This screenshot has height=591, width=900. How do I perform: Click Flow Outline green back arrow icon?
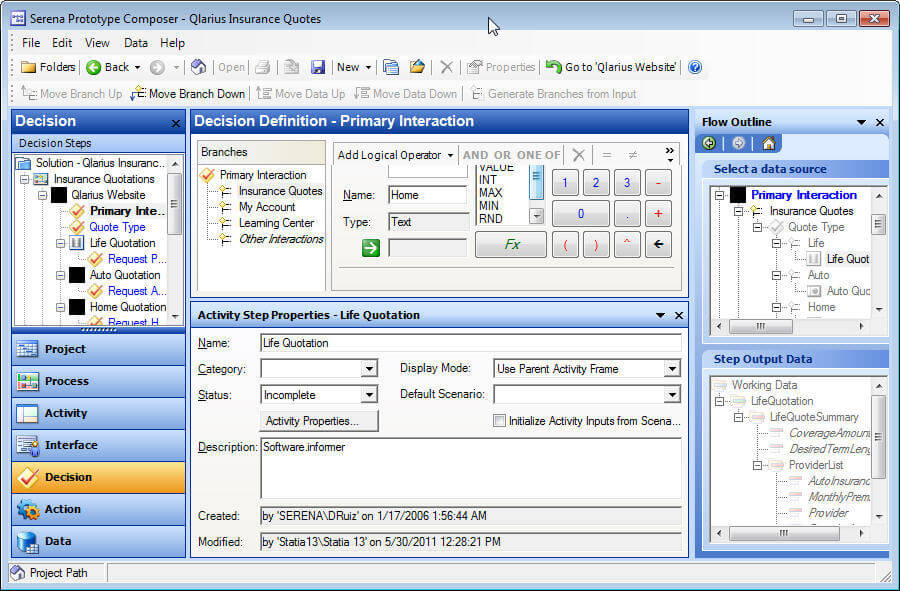pyautogui.click(x=709, y=143)
